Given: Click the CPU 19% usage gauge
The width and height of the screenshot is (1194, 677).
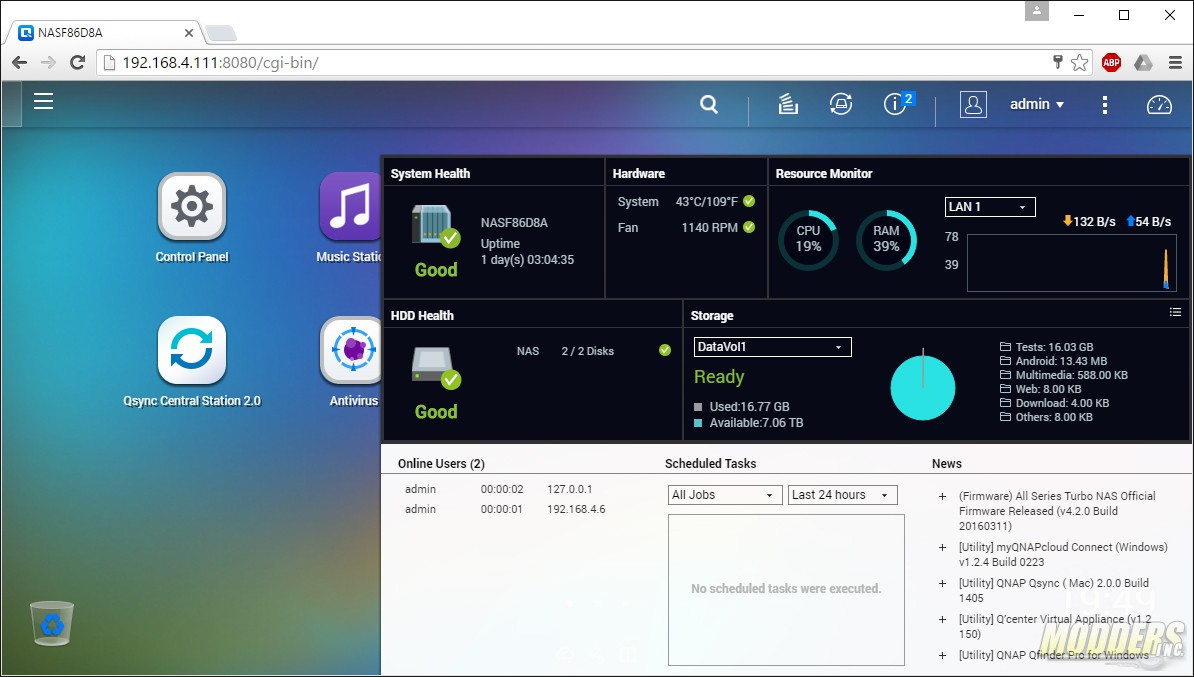Looking at the screenshot, I should click(x=808, y=240).
